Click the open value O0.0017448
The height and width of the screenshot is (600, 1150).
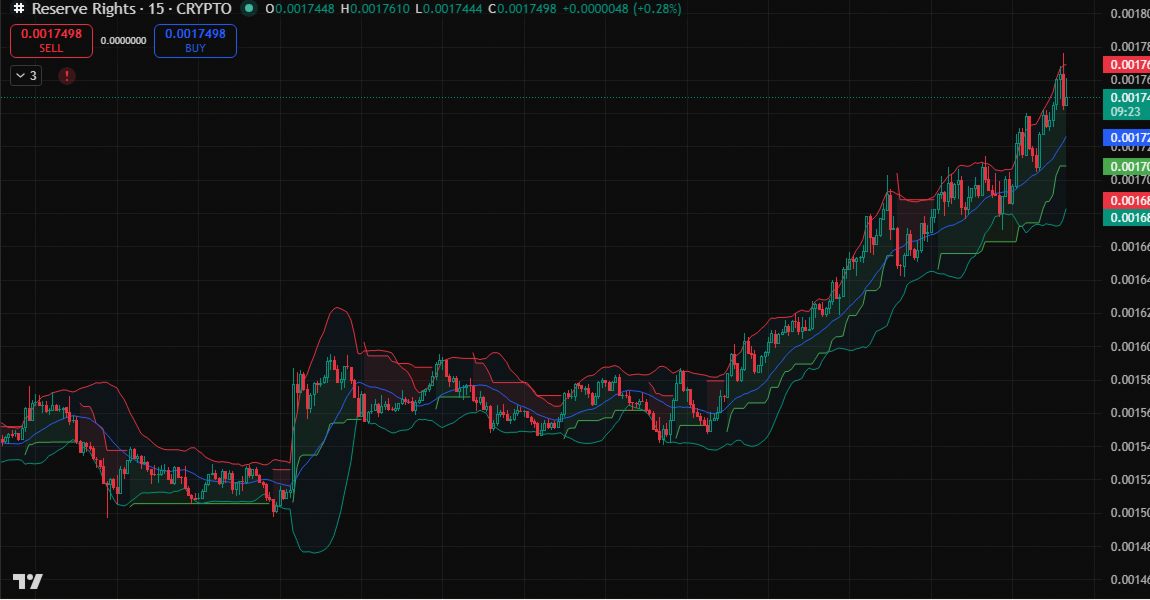click(299, 9)
